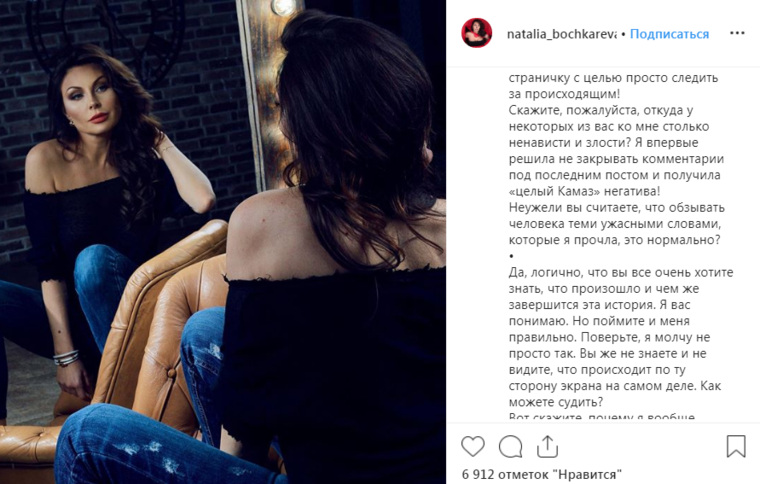Open the natalia_bochkareva profile avatar
This screenshot has height=484, width=760.
point(476,33)
